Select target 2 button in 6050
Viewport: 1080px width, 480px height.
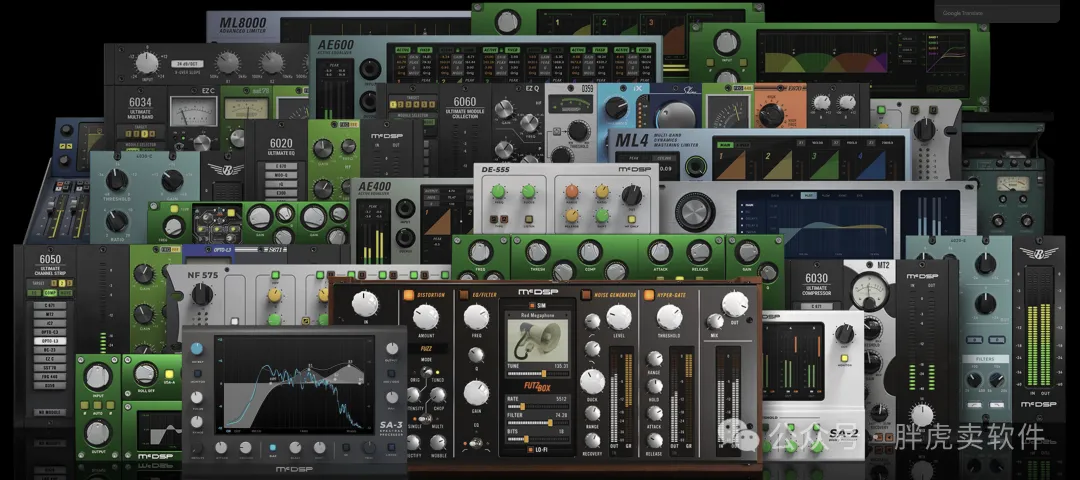click(x=61, y=283)
